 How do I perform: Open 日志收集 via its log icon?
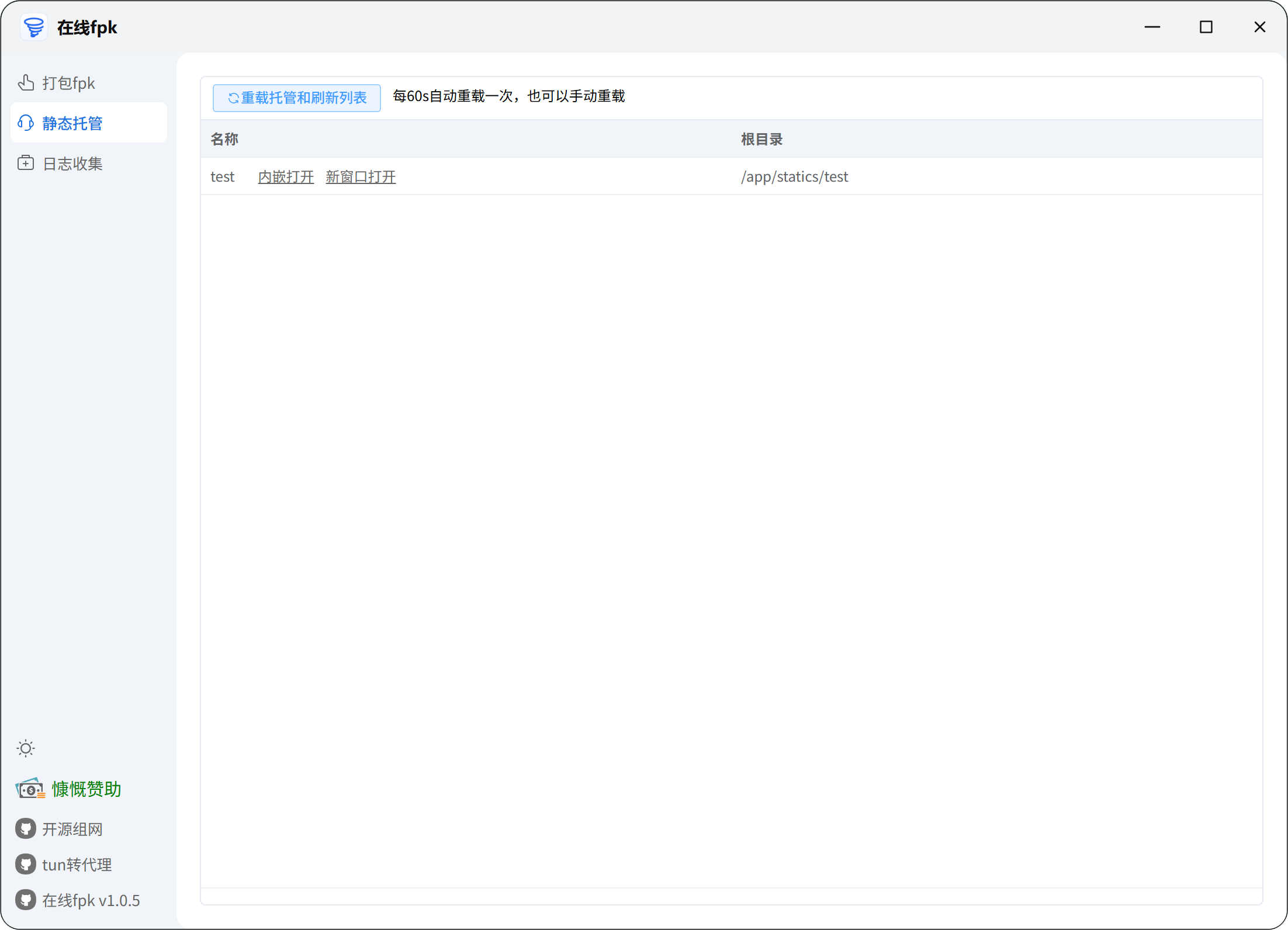26,163
